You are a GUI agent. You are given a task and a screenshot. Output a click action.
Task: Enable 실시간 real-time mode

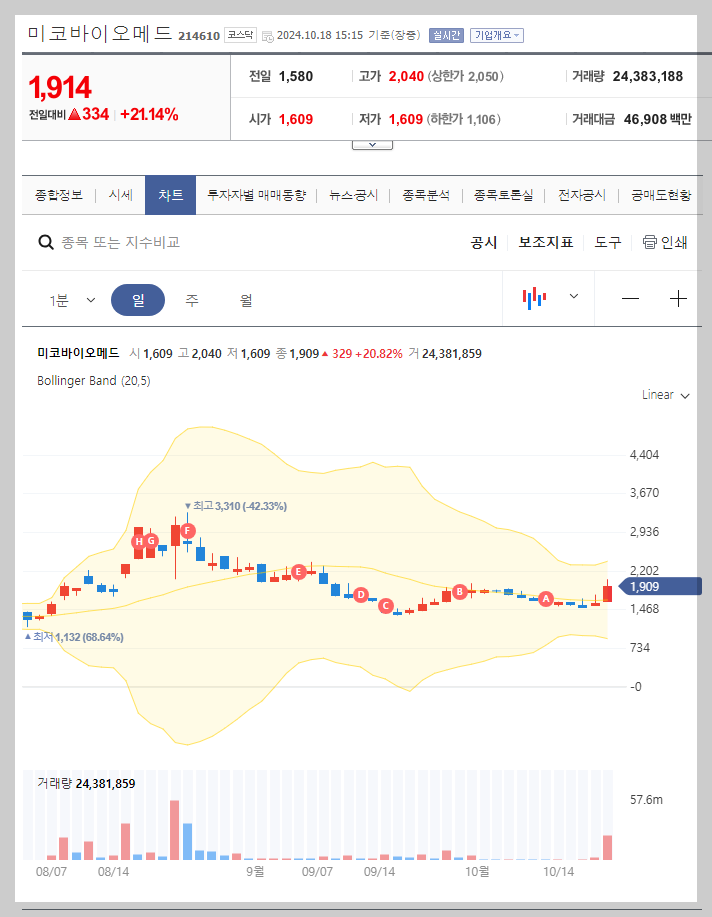(x=445, y=34)
